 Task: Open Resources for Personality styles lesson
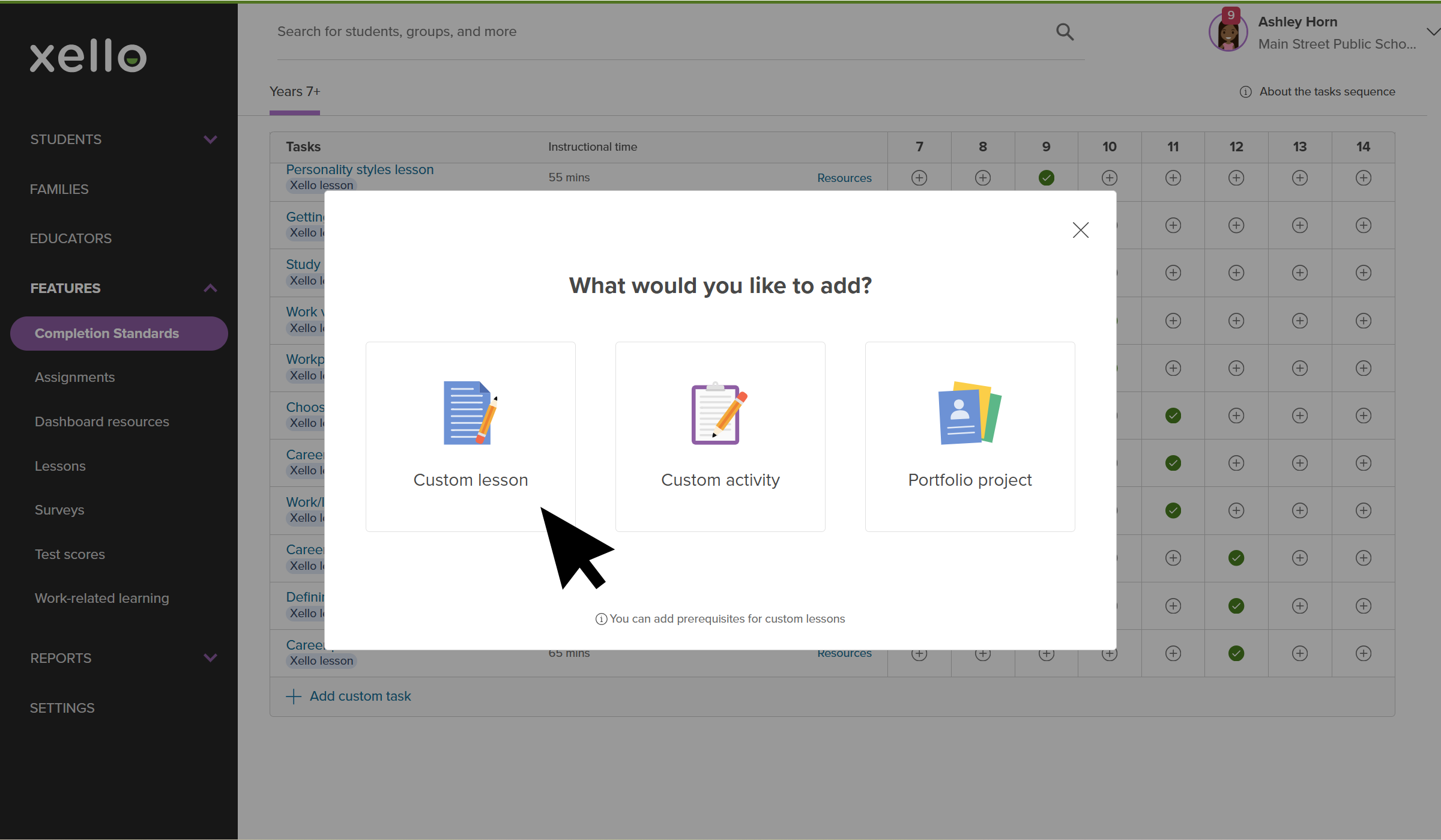pos(844,178)
